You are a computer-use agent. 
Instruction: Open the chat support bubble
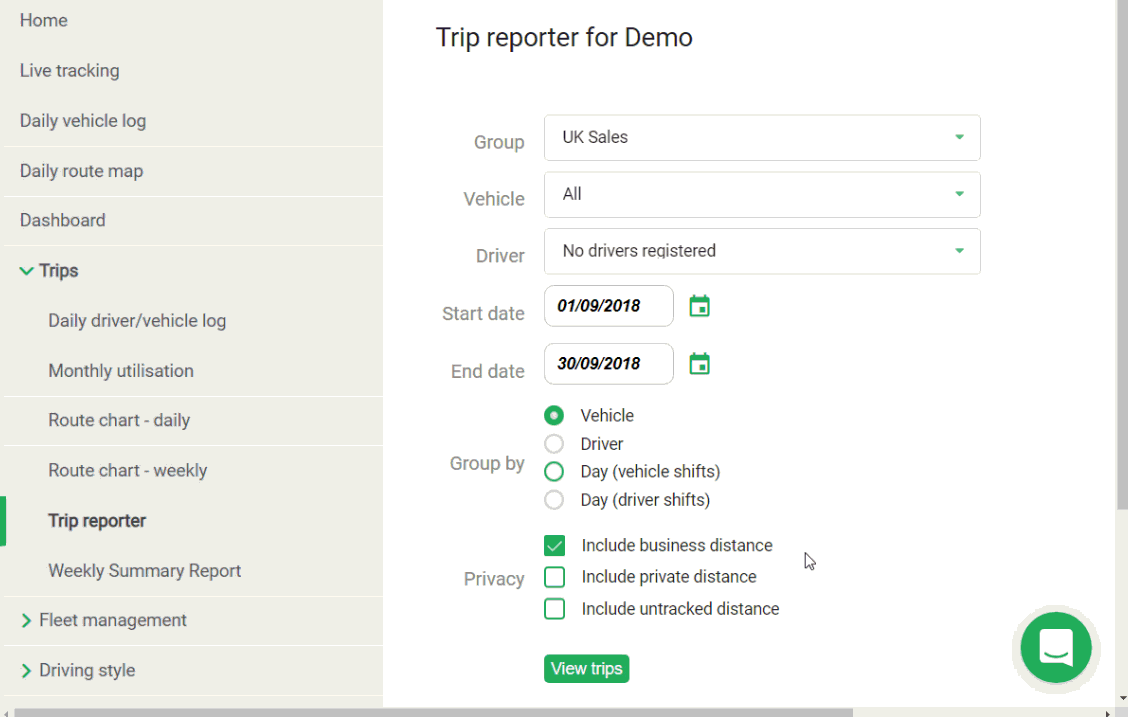coord(1056,648)
